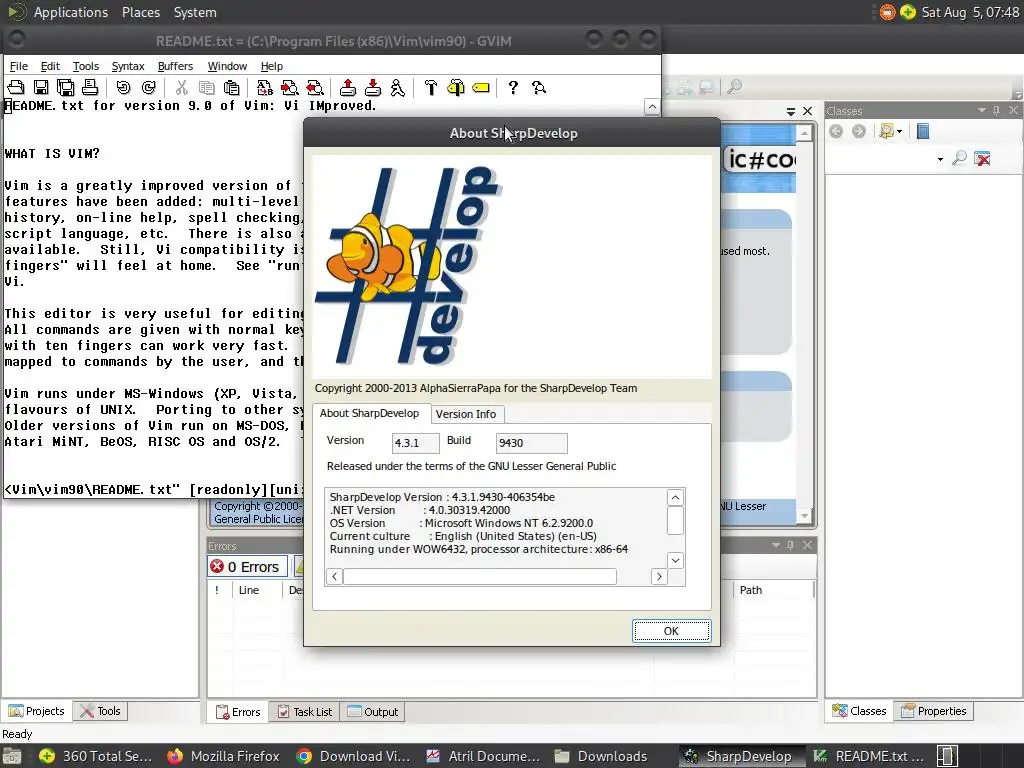Open the Errors panel options dropdown arrow

pyautogui.click(x=776, y=545)
